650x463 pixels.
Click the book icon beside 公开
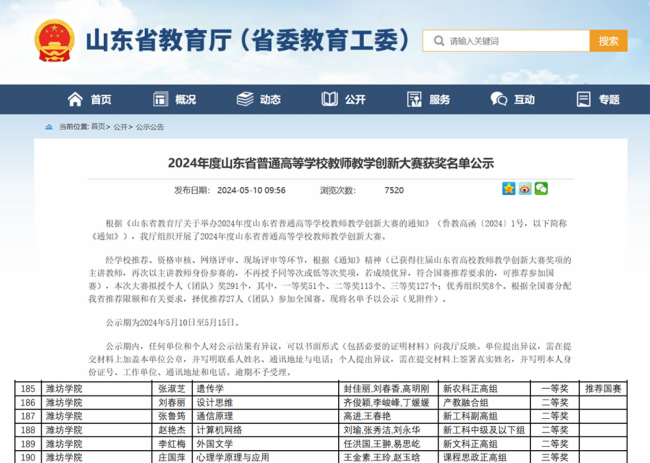(329, 99)
